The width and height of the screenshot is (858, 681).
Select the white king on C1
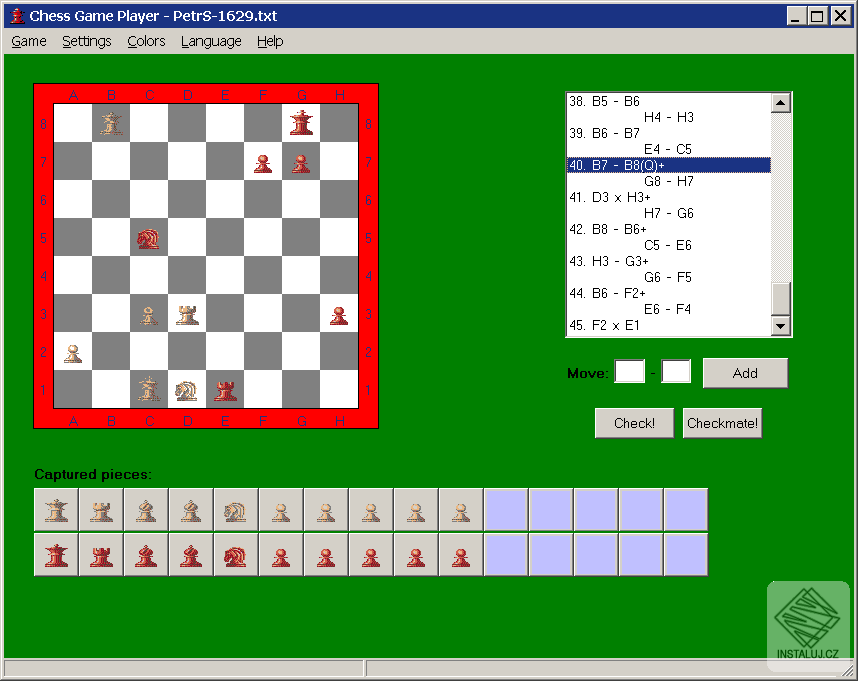[149, 390]
